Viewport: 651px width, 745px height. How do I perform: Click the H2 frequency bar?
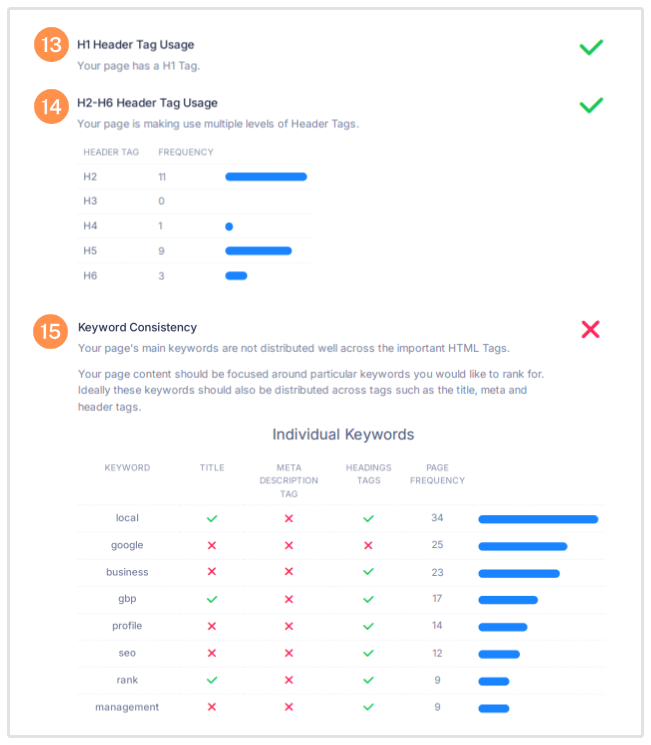pos(266,177)
